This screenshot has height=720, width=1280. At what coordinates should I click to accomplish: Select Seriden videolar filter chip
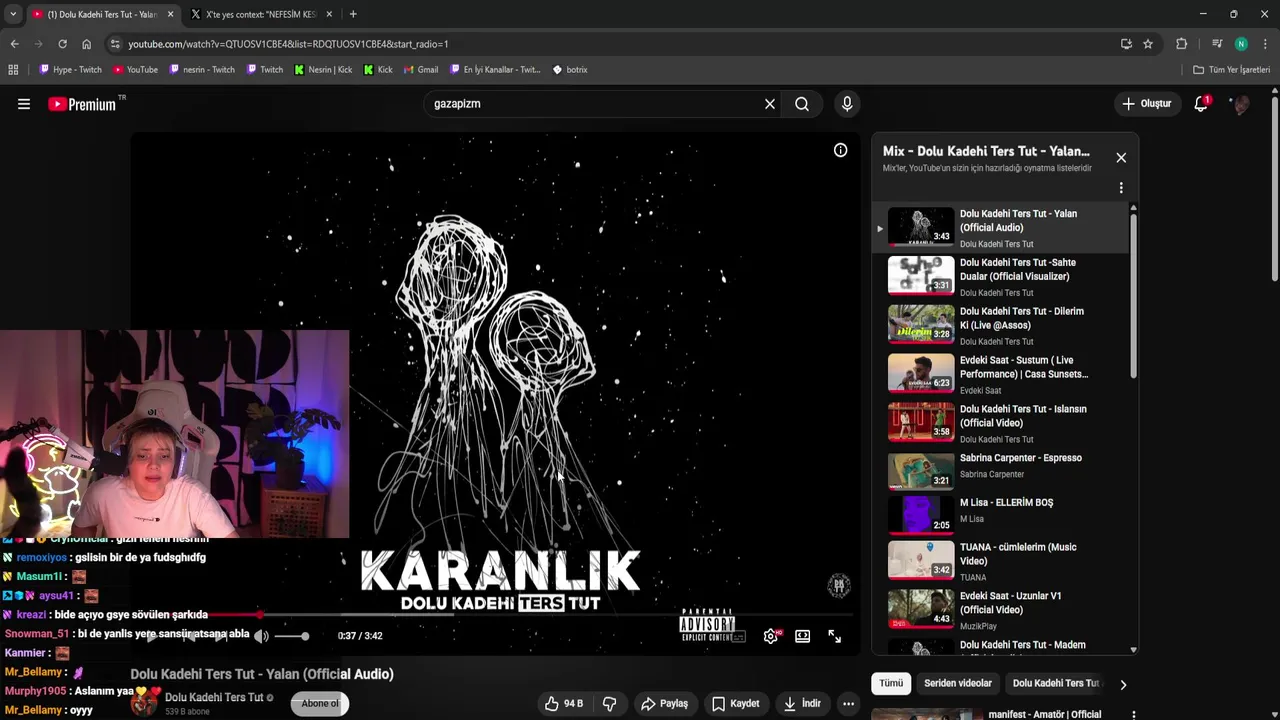pyautogui.click(x=958, y=684)
